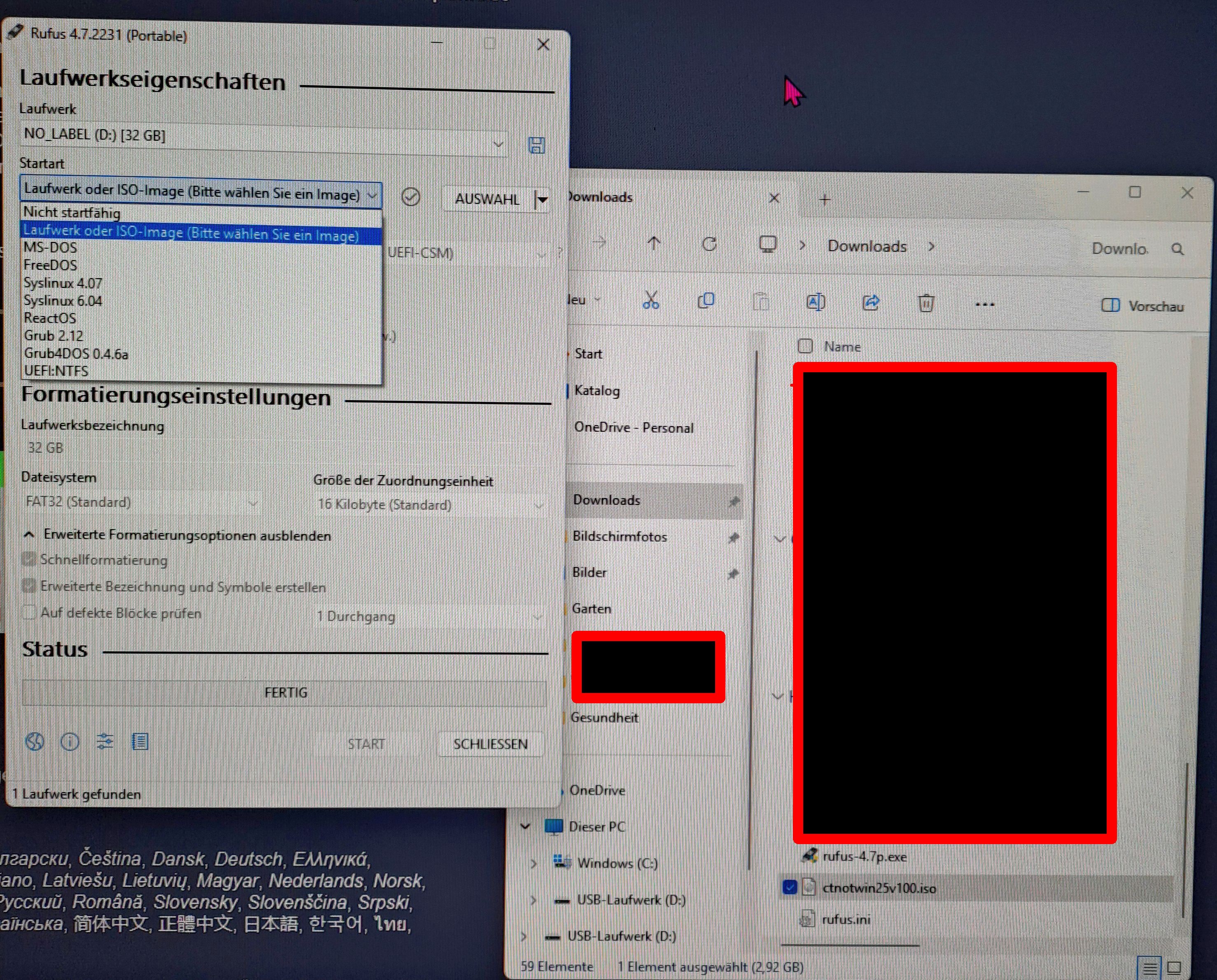This screenshot has width=1217, height=980.
Task: Toggle the select-all checkbox beside Name
Action: pyautogui.click(x=805, y=346)
